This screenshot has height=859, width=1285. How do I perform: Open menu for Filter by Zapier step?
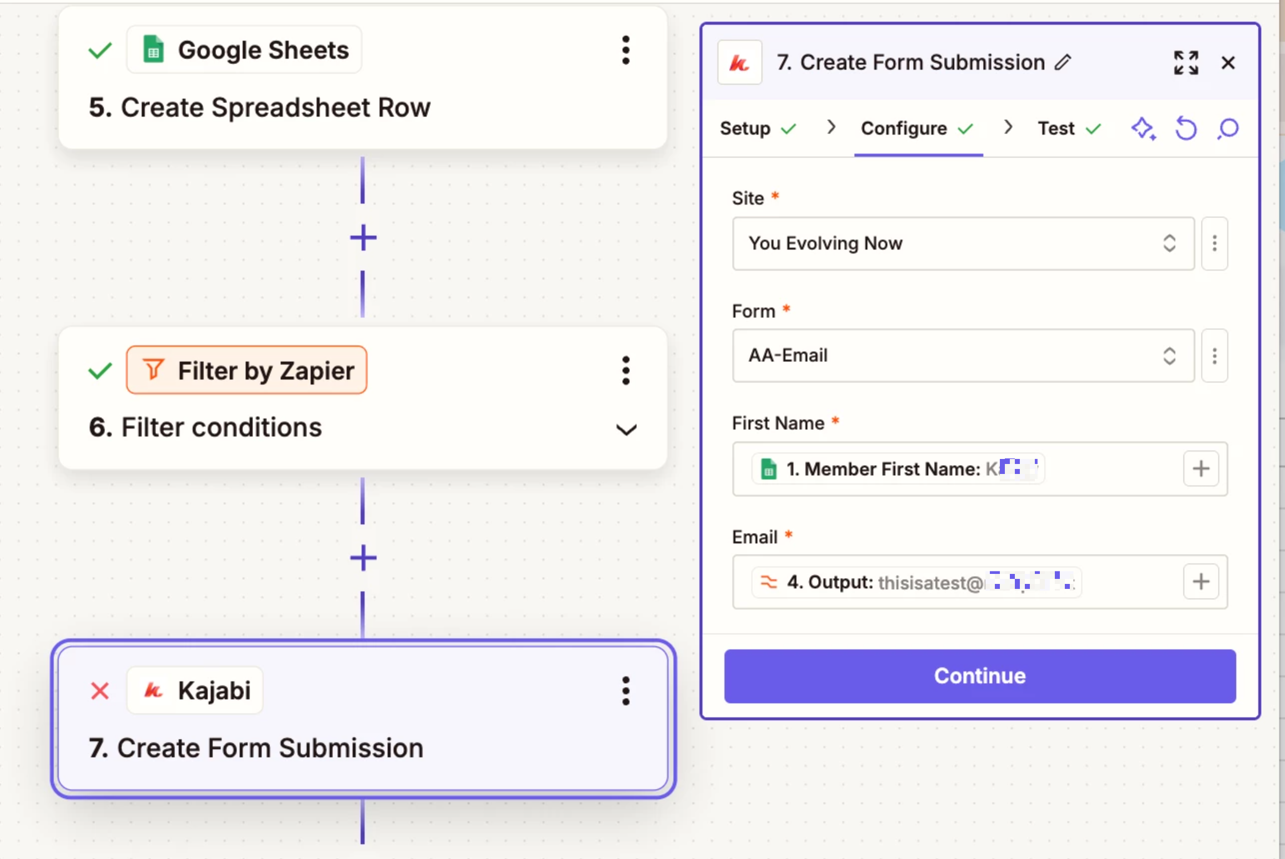pos(626,371)
